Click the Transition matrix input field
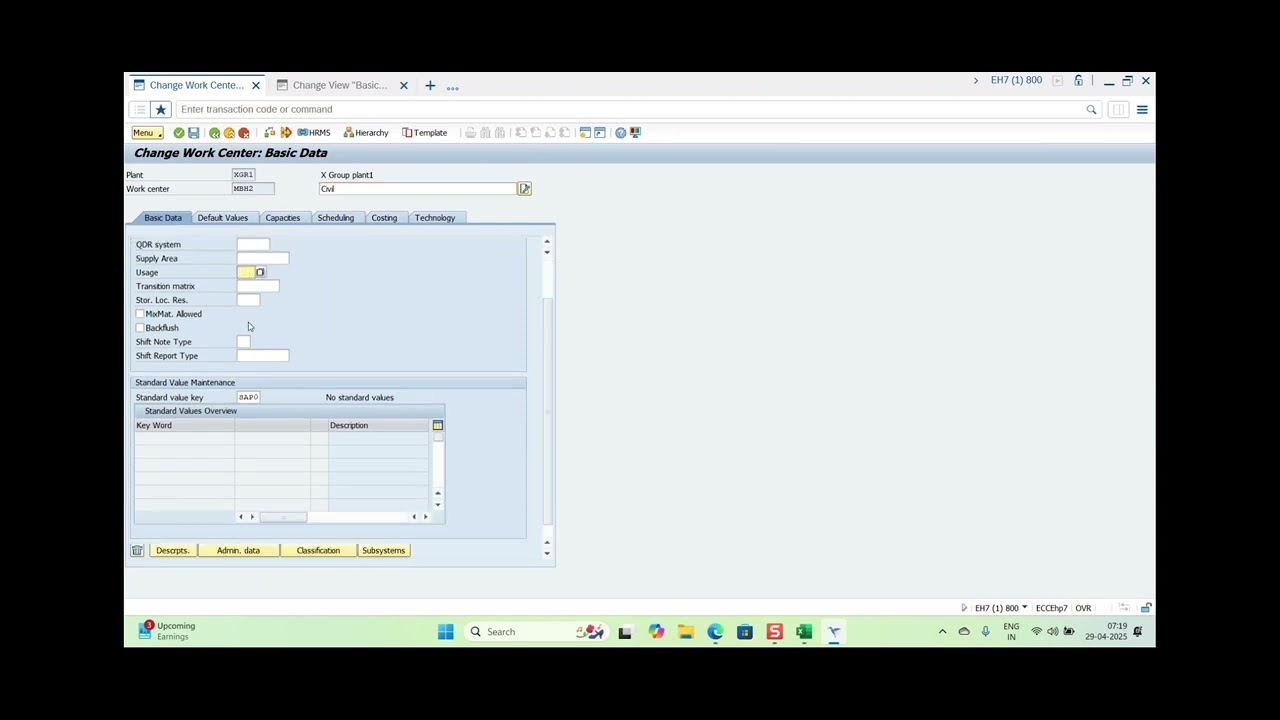 click(258, 287)
